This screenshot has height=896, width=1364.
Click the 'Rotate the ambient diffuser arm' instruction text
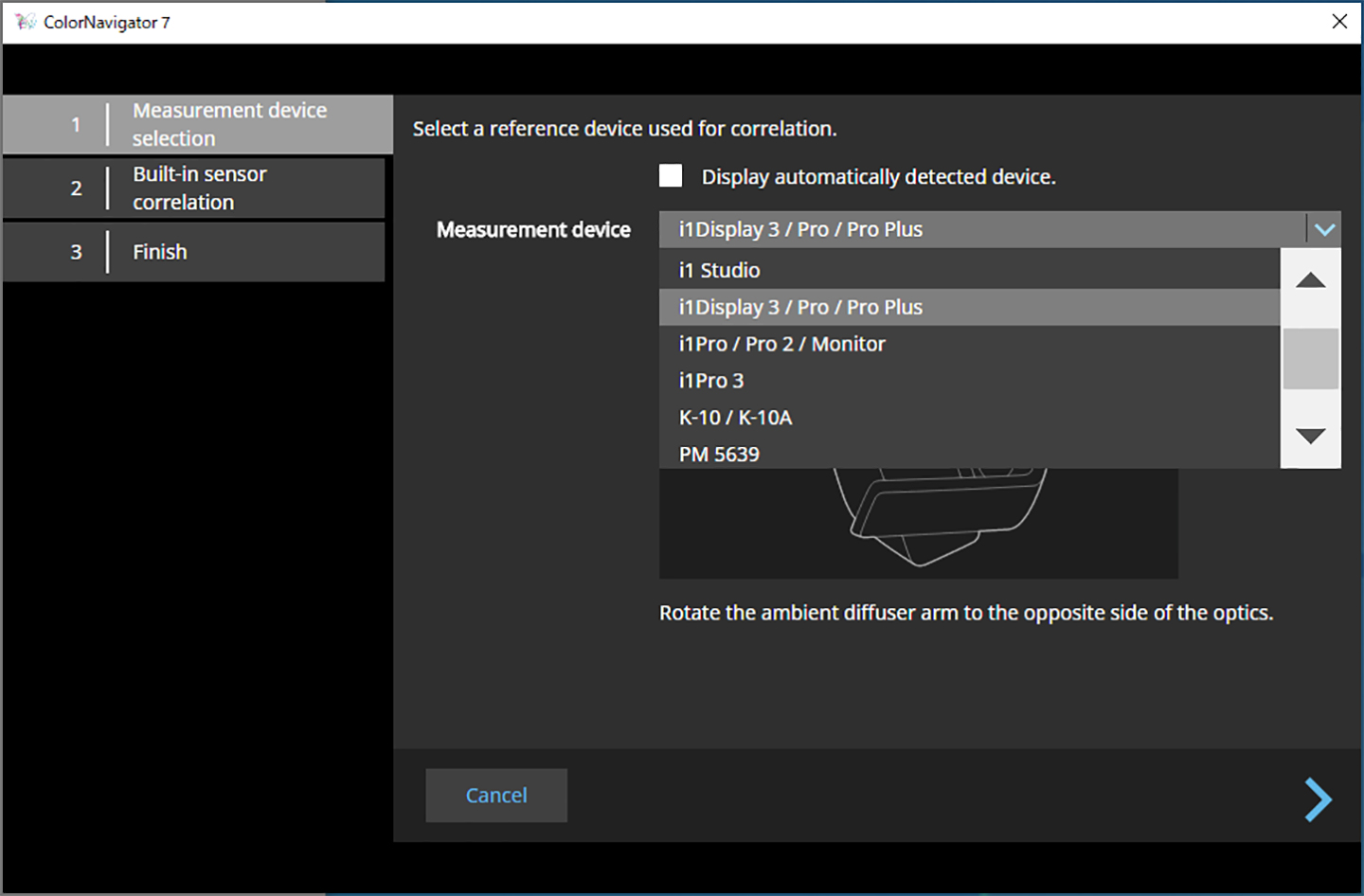pos(966,613)
